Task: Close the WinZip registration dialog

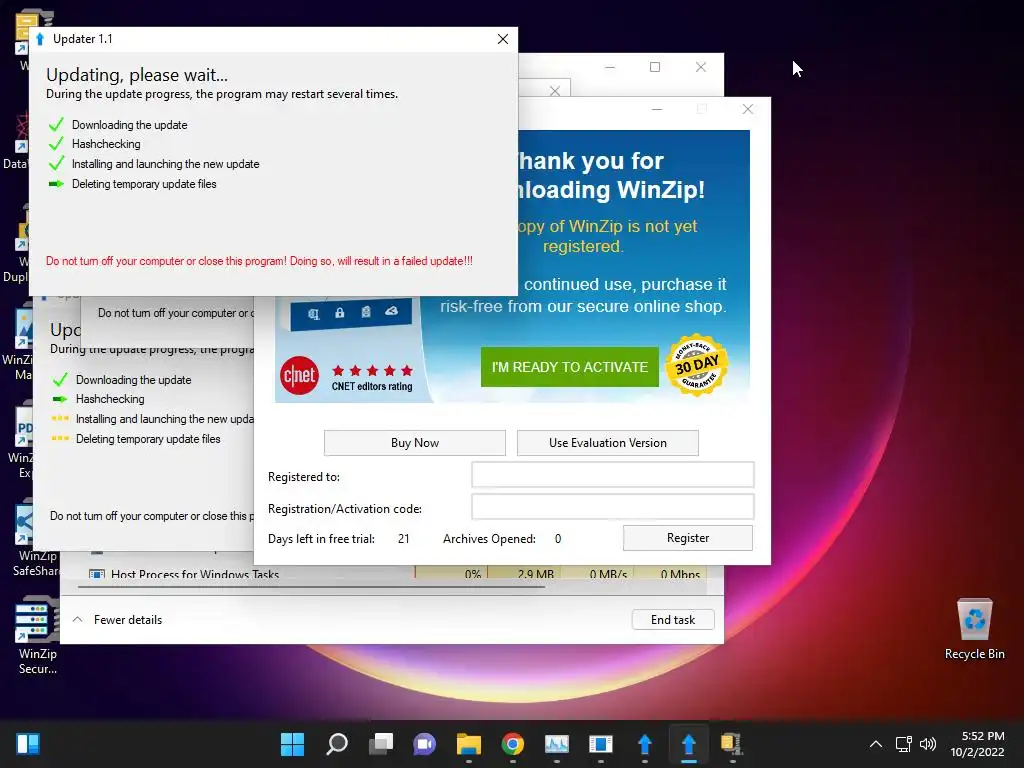Action: coord(748,109)
